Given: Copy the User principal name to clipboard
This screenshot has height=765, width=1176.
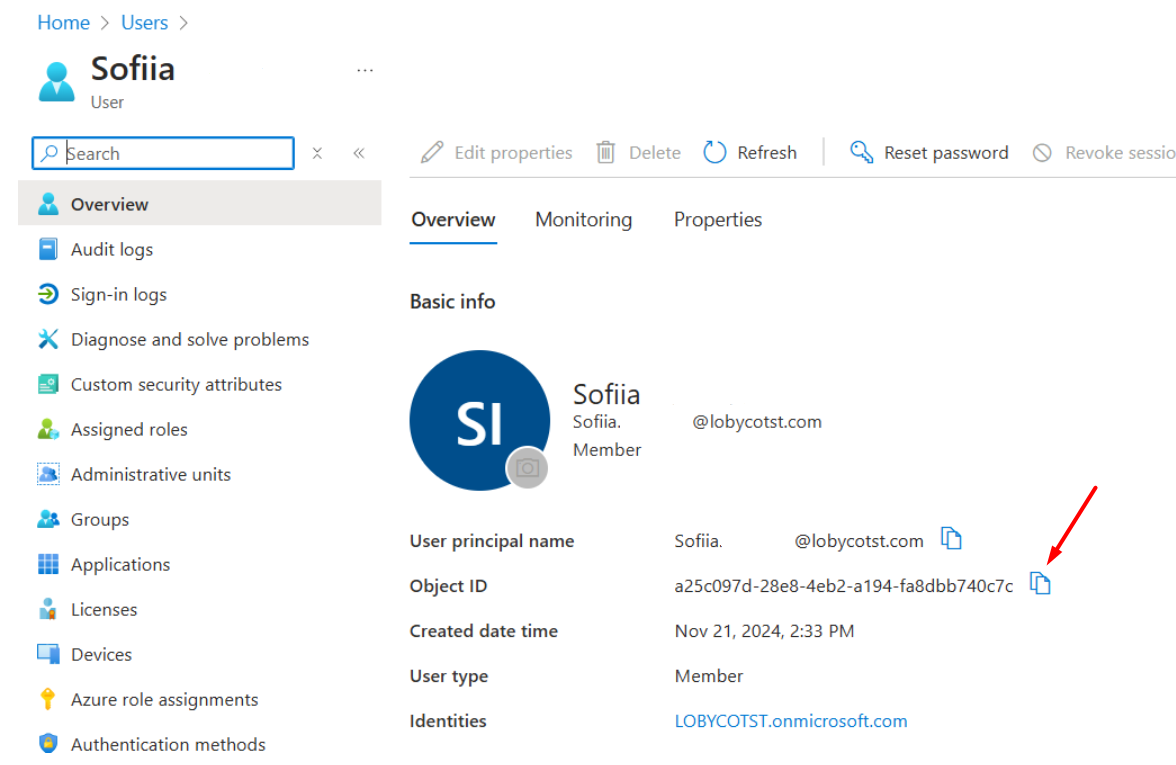Looking at the screenshot, I should (x=951, y=538).
